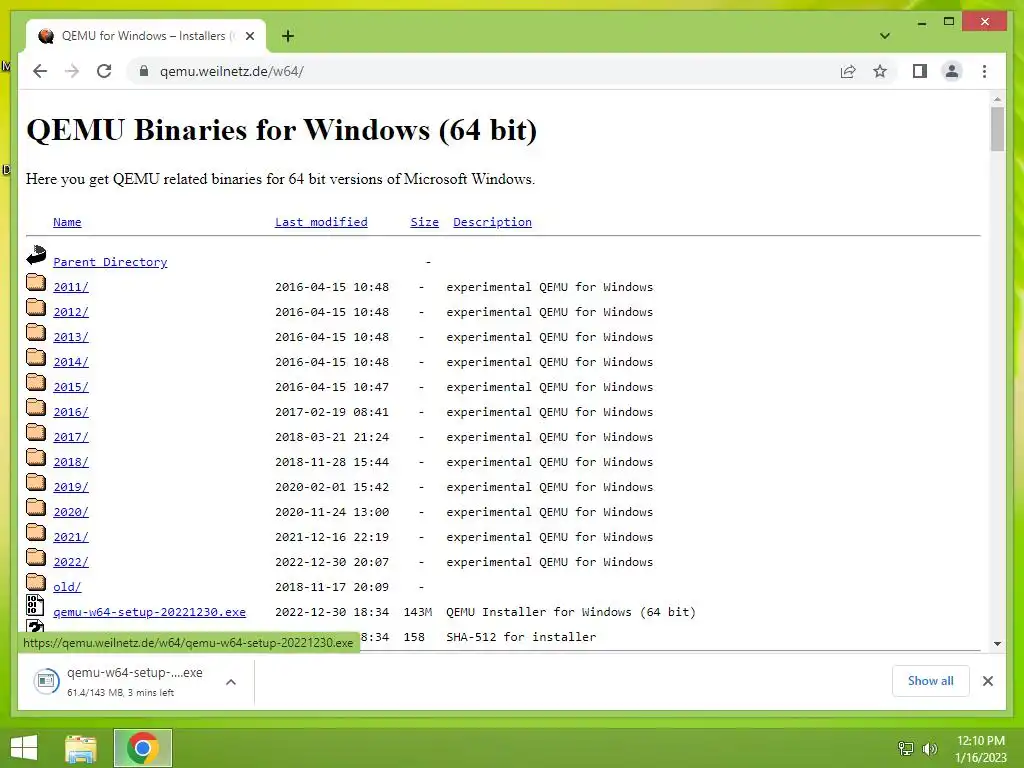Screen dimensions: 1024x768
Task: Open a new browser tab
Action: 287,36
